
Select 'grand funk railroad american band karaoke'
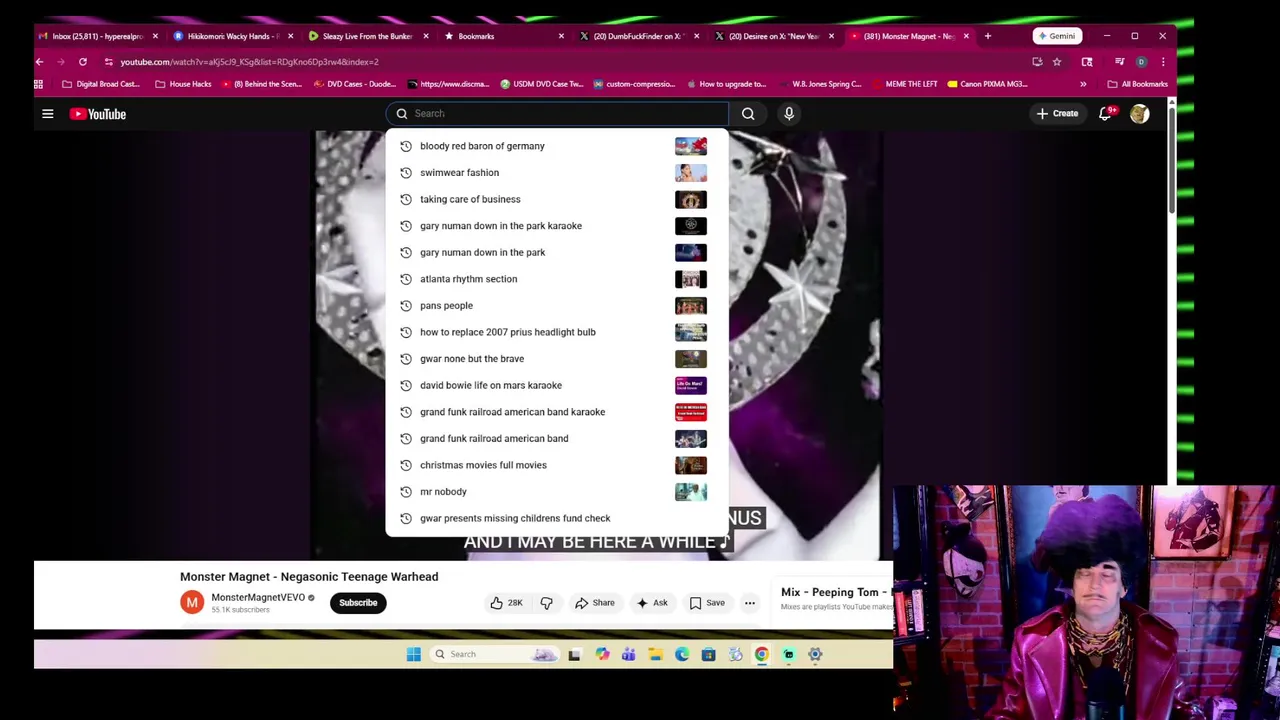557,412
